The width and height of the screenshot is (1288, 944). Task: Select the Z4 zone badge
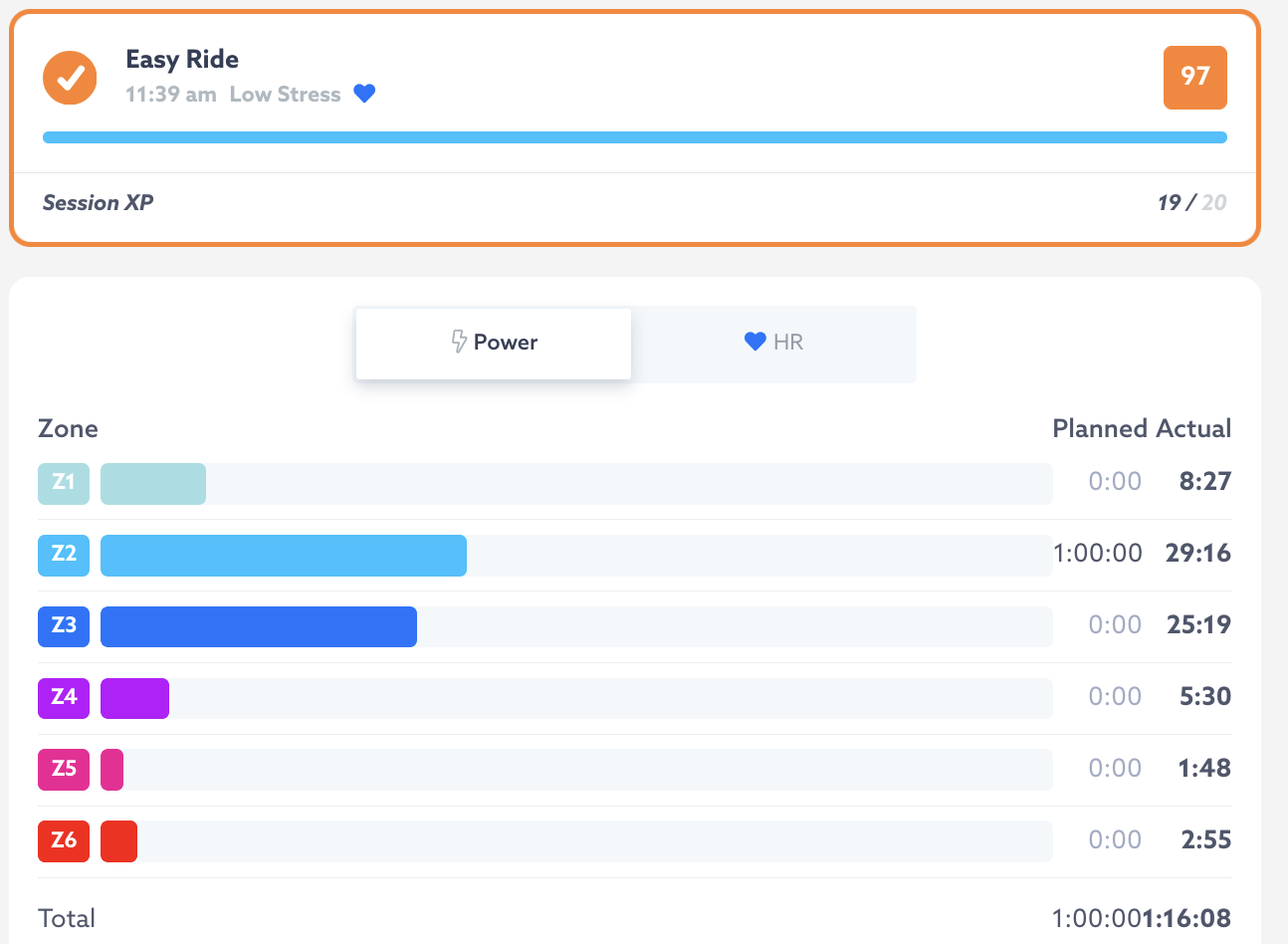tap(64, 698)
